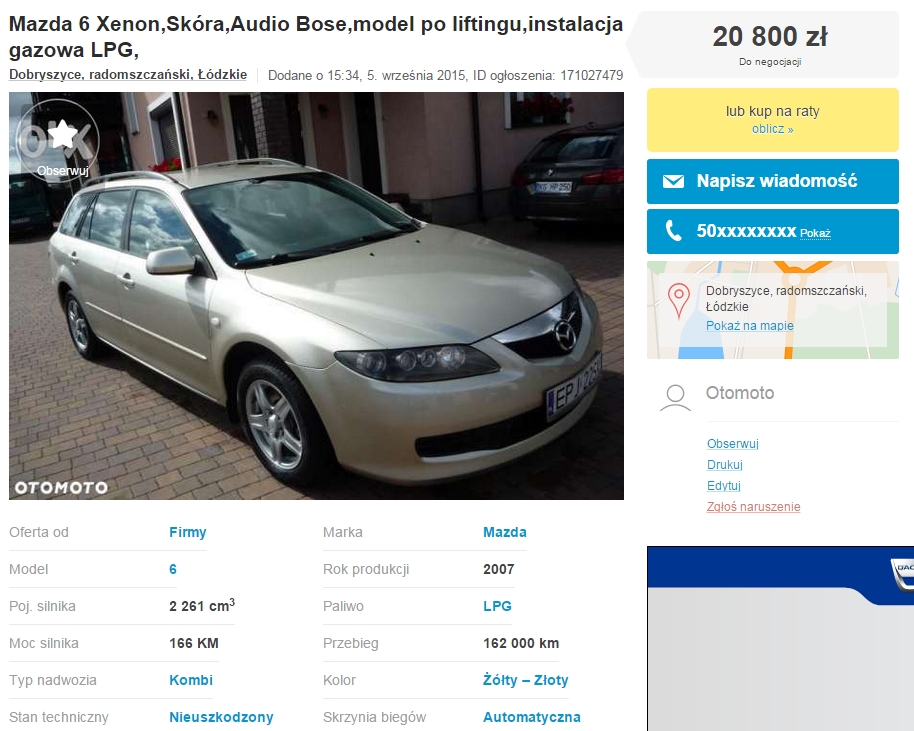Click the Dobryszyce, radomszczański, Łódzkie location link
Image resolution: width=914 pixels, height=731 pixels.
[x=128, y=75]
